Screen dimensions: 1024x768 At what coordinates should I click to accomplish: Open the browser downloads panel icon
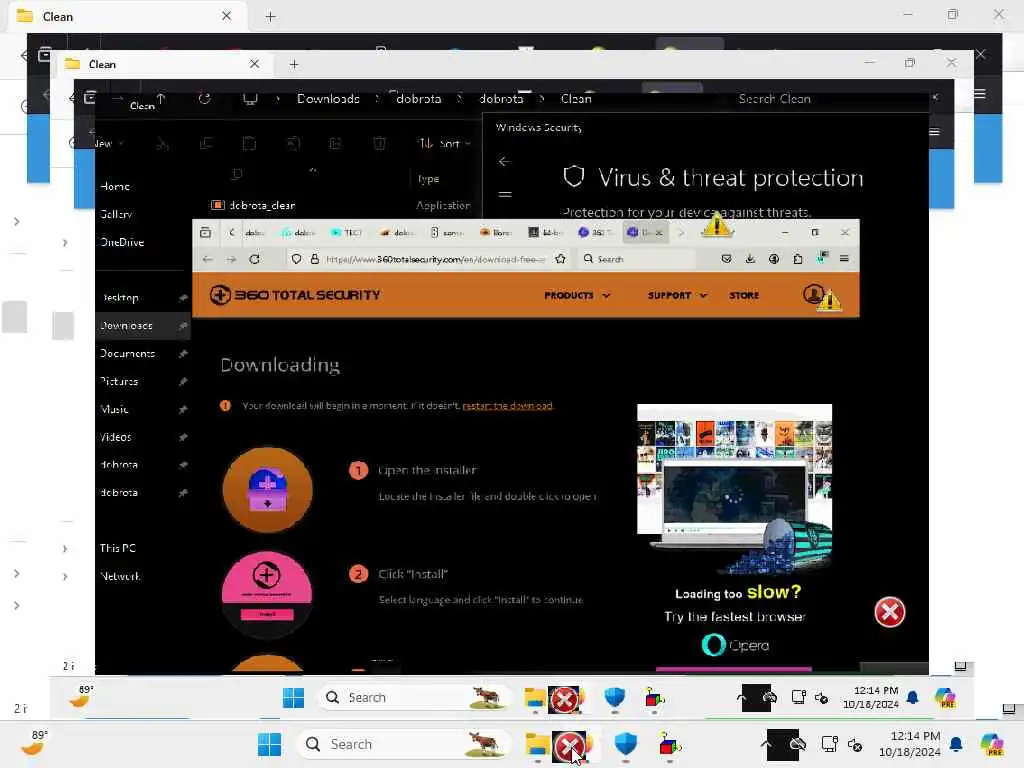point(750,259)
